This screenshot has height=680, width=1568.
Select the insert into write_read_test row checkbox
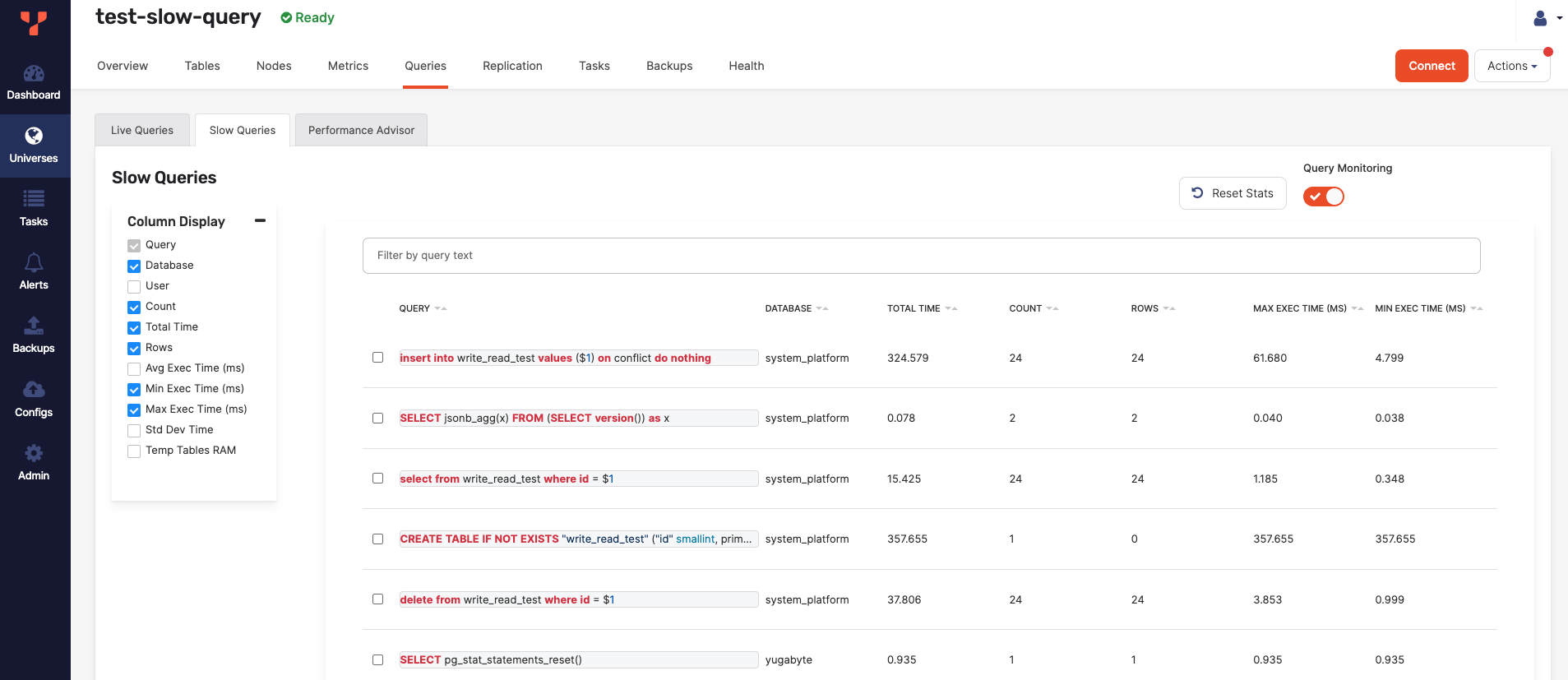[378, 358]
